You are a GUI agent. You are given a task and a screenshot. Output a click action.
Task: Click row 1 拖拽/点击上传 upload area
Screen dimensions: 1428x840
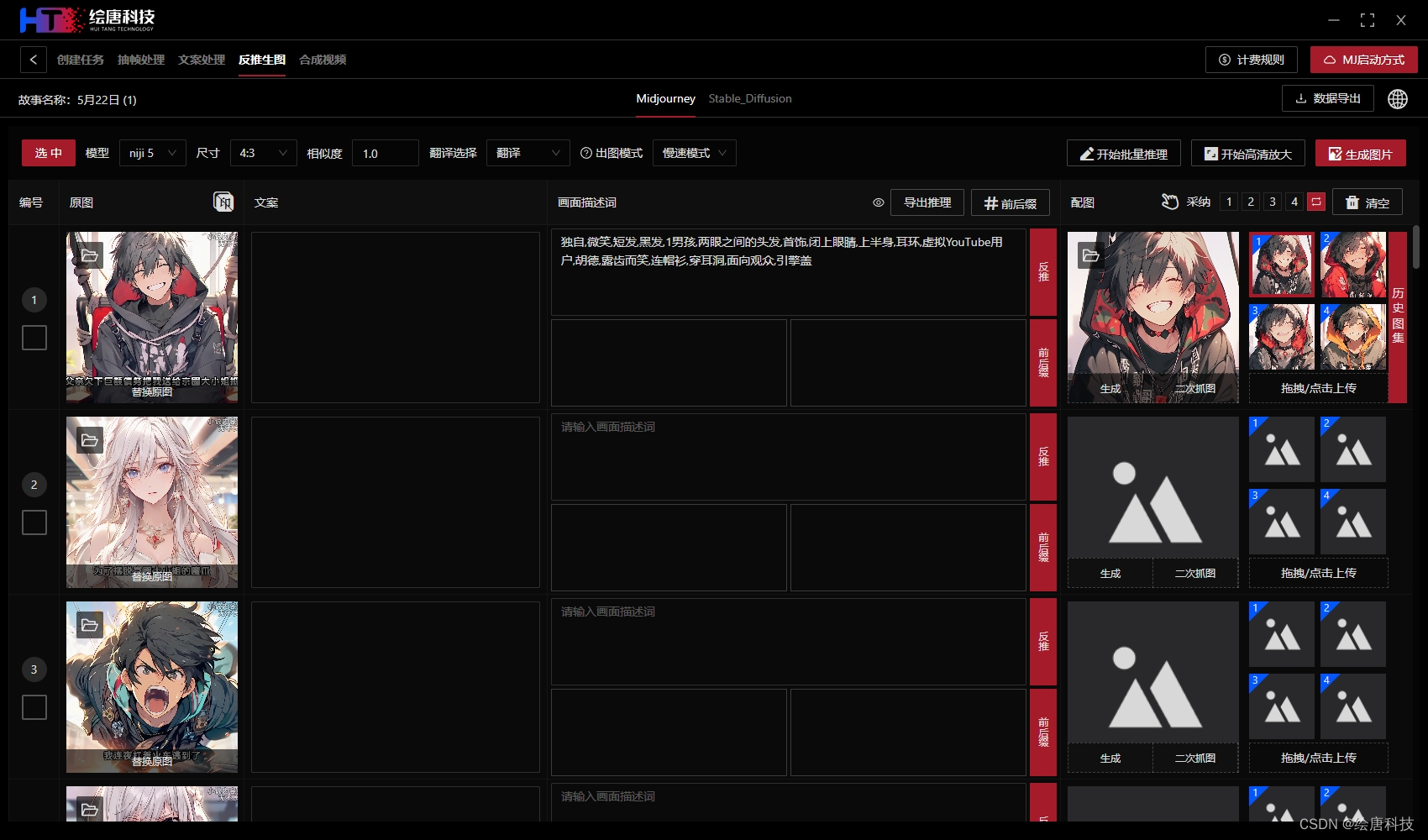(x=1319, y=388)
